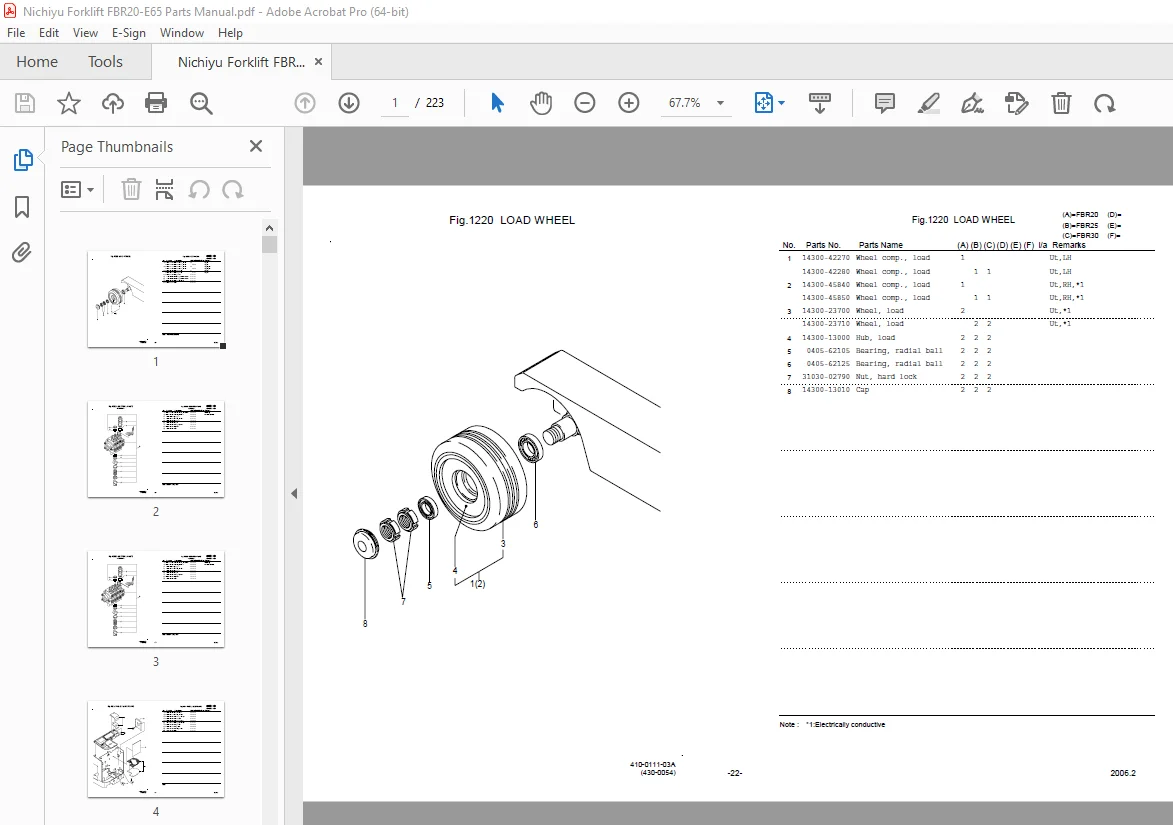Switch to the Home tab

tap(37, 62)
